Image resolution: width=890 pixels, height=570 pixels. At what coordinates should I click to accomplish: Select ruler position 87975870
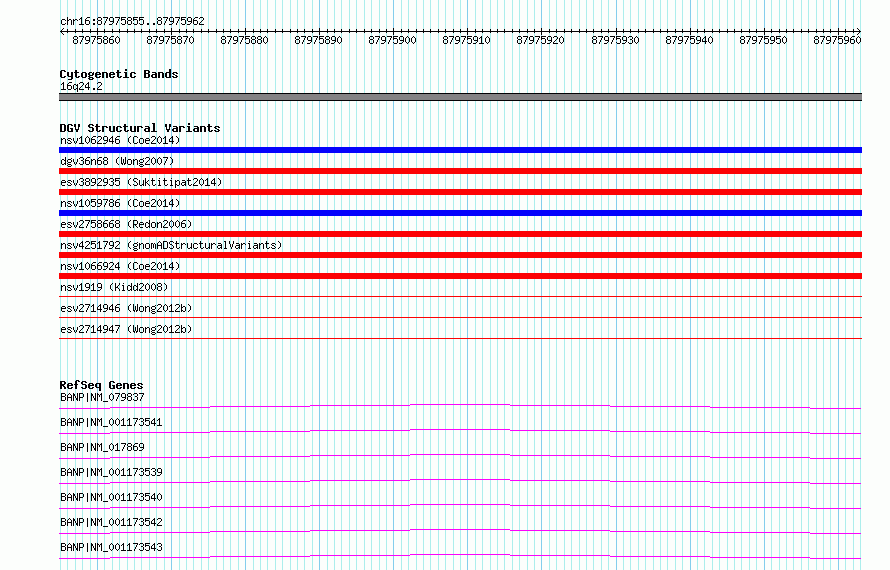(170, 40)
